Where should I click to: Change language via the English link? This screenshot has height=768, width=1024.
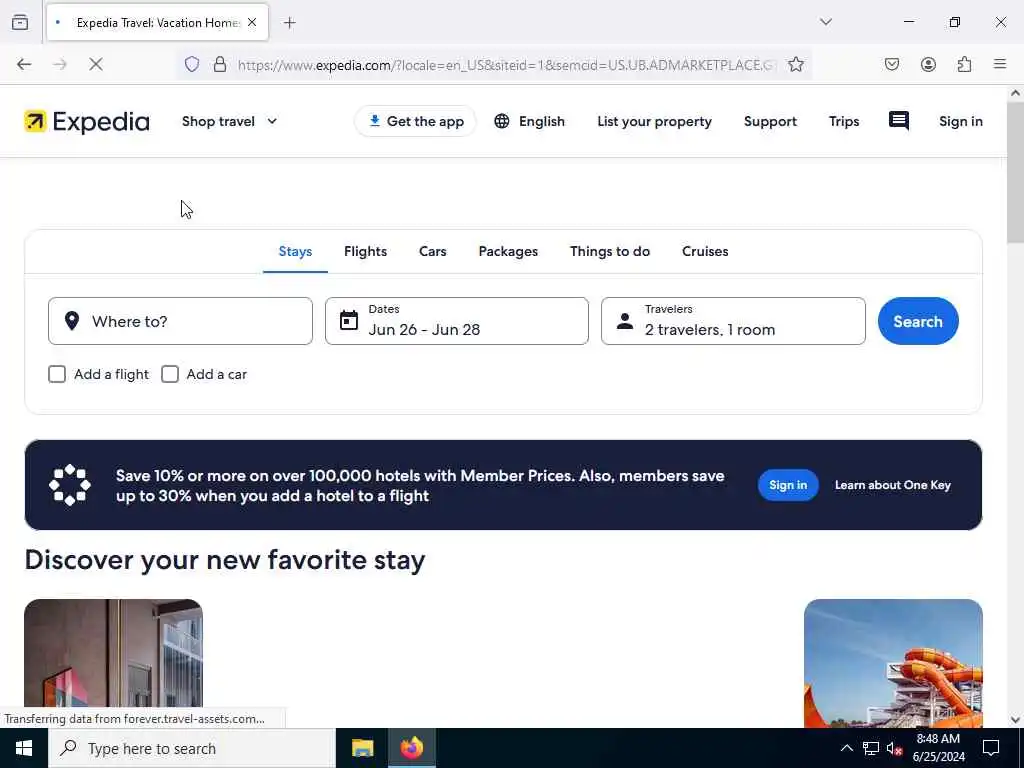click(x=541, y=121)
